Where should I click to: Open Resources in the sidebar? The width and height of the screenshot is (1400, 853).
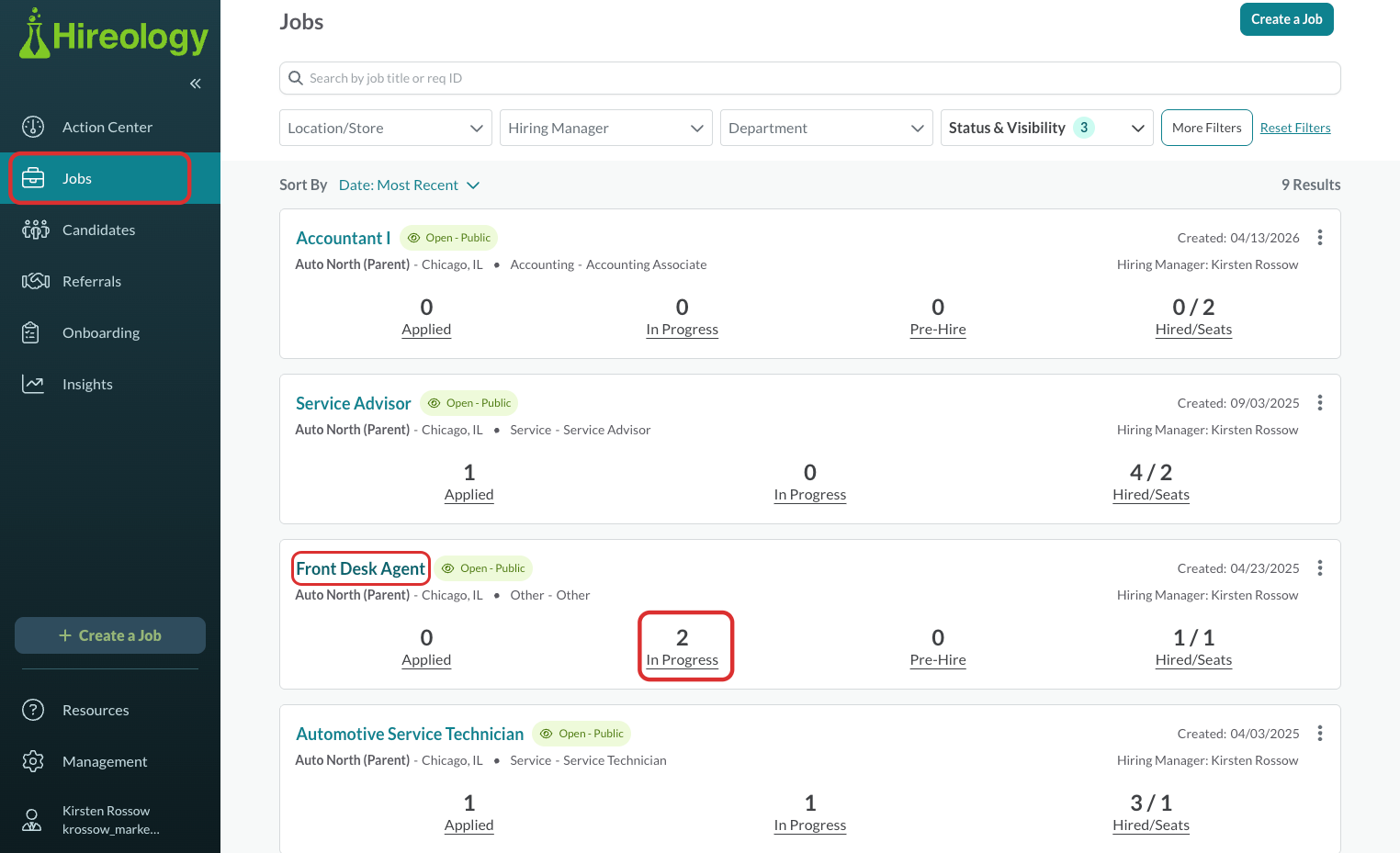(x=110, y=710)
